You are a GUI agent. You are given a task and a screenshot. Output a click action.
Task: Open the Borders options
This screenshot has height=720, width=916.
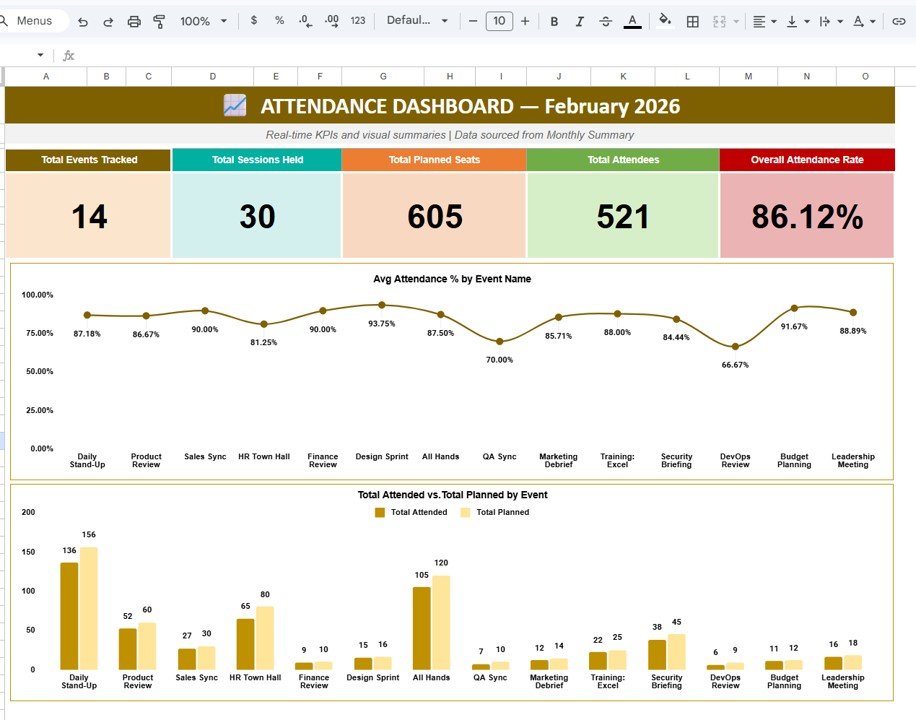(x=692, y=20)
